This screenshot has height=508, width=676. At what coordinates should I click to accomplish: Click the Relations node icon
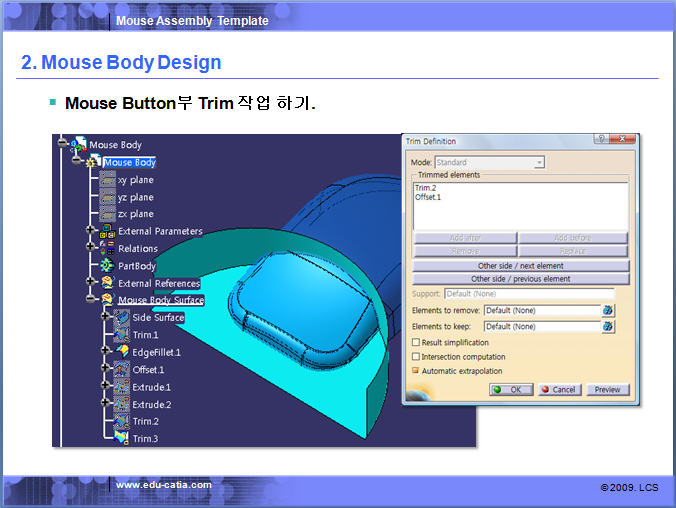[107, 248]
